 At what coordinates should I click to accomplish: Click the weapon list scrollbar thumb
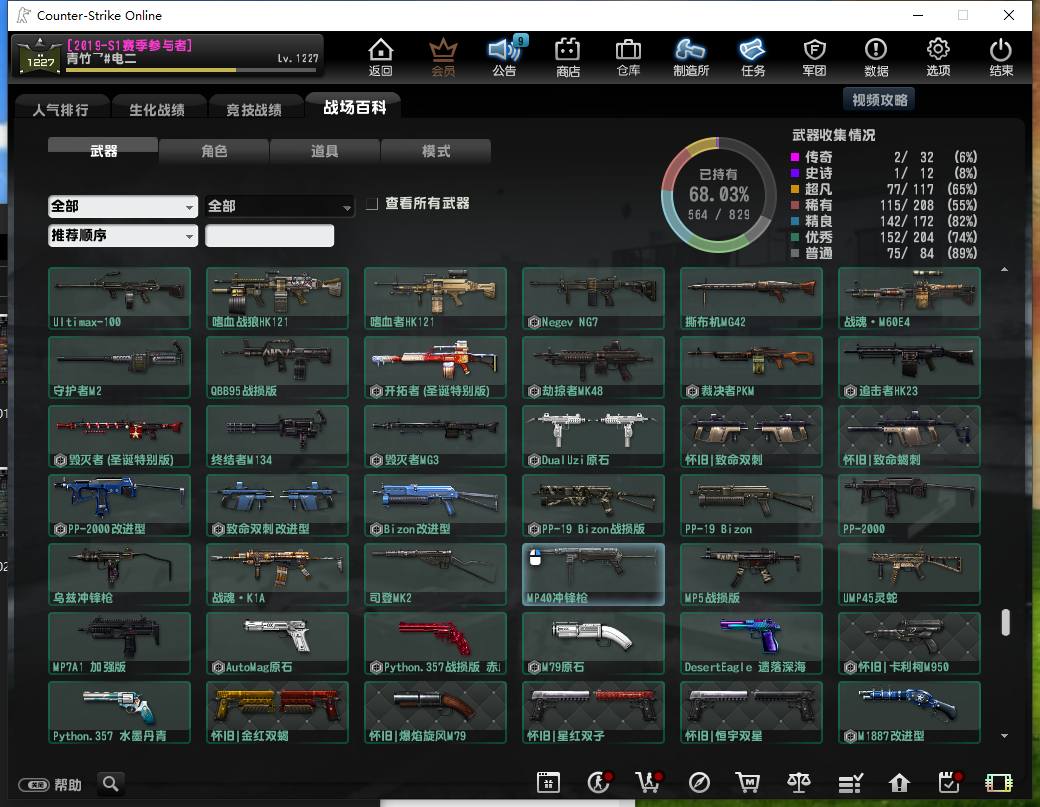(1006, 623)
